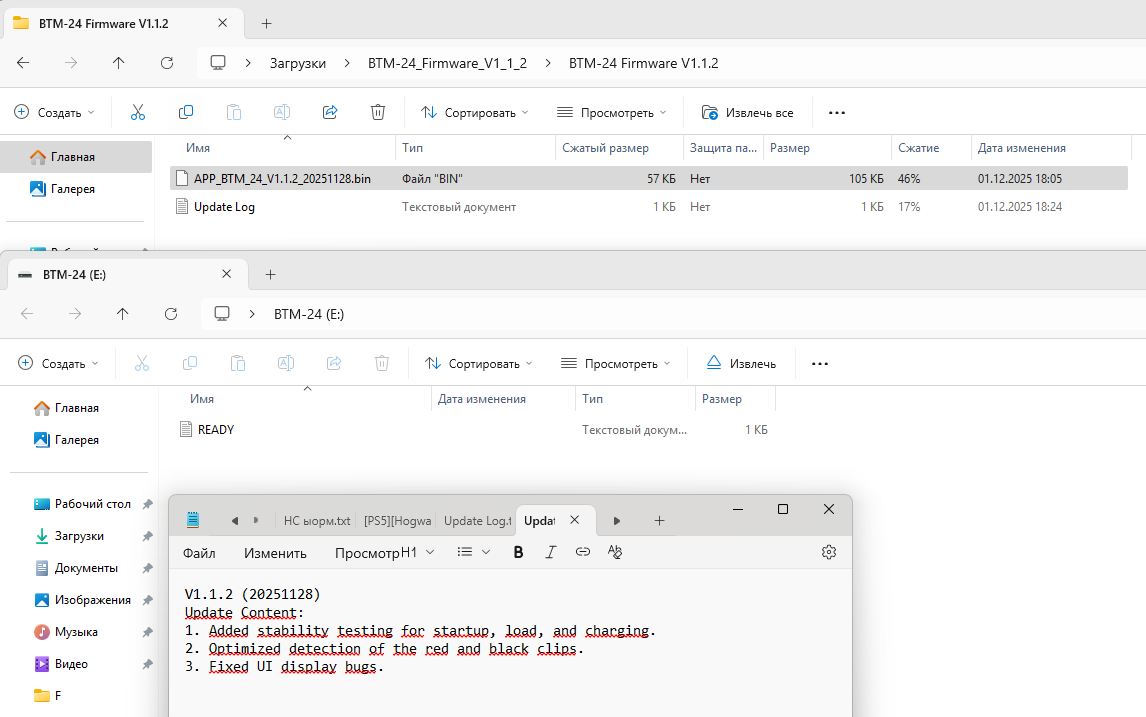Select the APP_BTM_24_V1.1.2_20251128.bin file

282,178
